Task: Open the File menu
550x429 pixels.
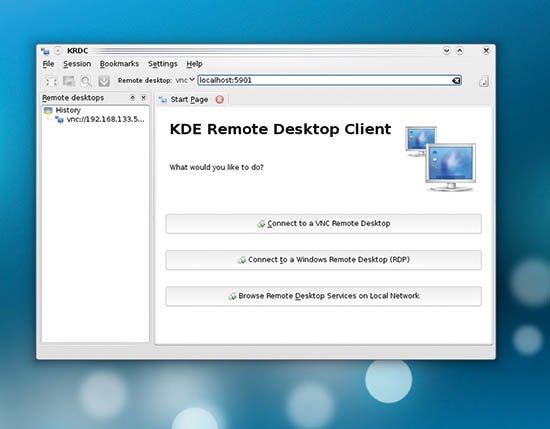Action: 48,64
